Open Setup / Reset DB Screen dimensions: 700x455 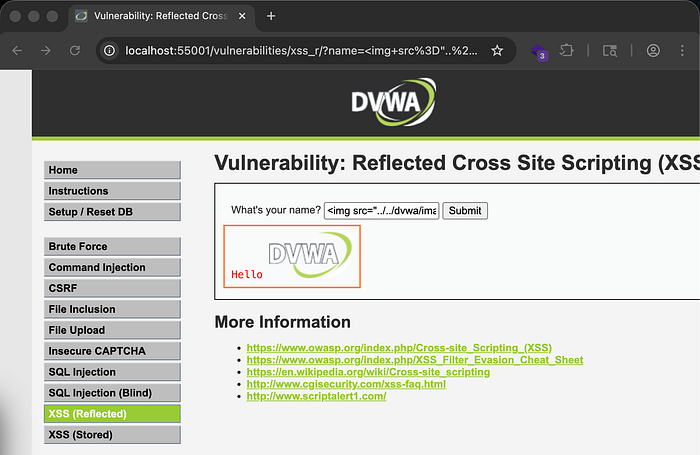[112, 212]
